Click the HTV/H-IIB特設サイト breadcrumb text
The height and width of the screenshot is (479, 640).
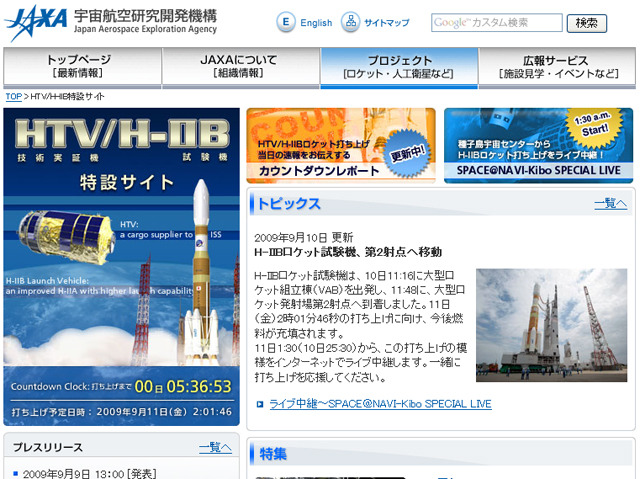tap(67, 97)
